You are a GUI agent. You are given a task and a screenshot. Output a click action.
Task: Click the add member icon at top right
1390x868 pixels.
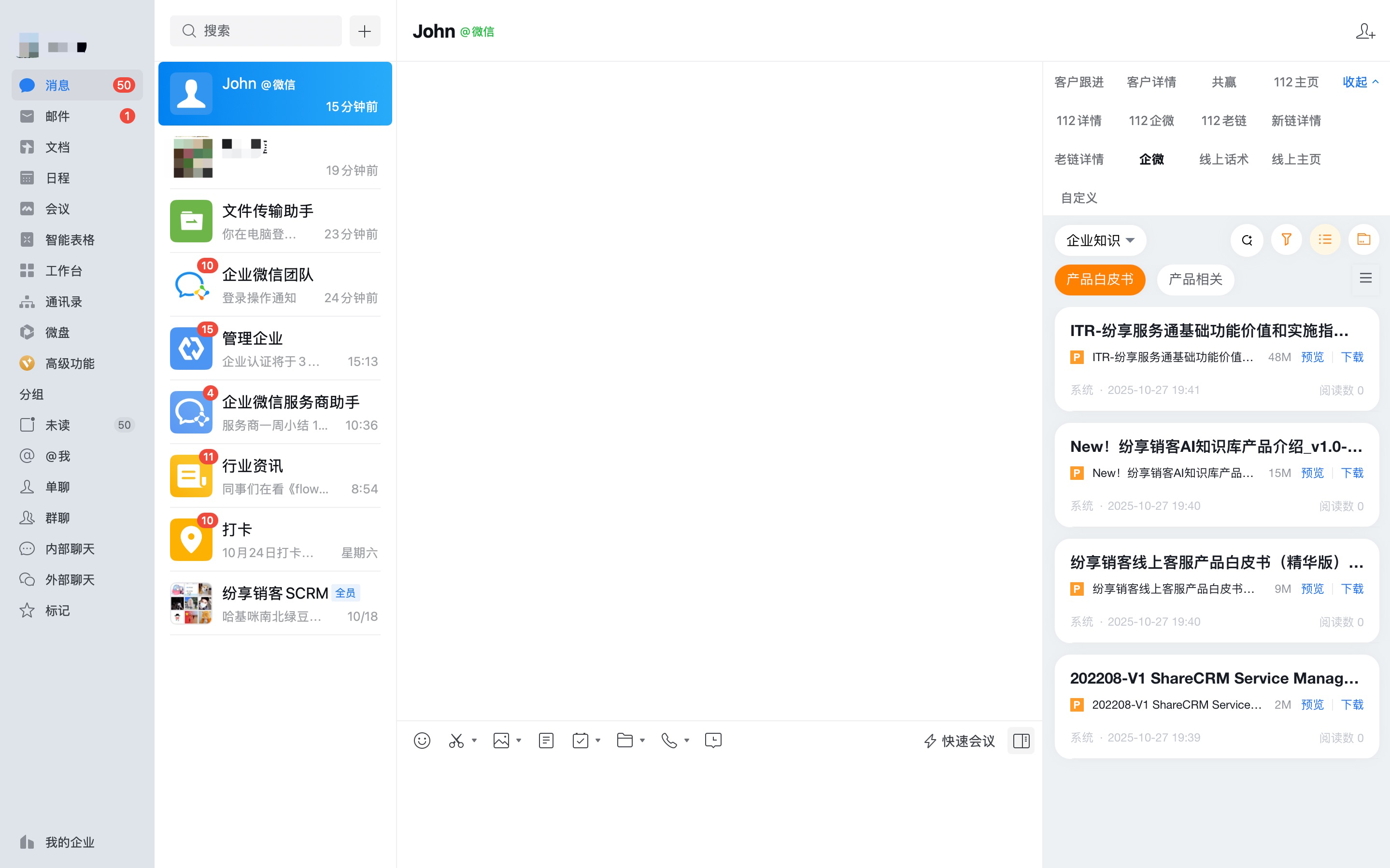pyautogui.click(x=1365, y=31)
